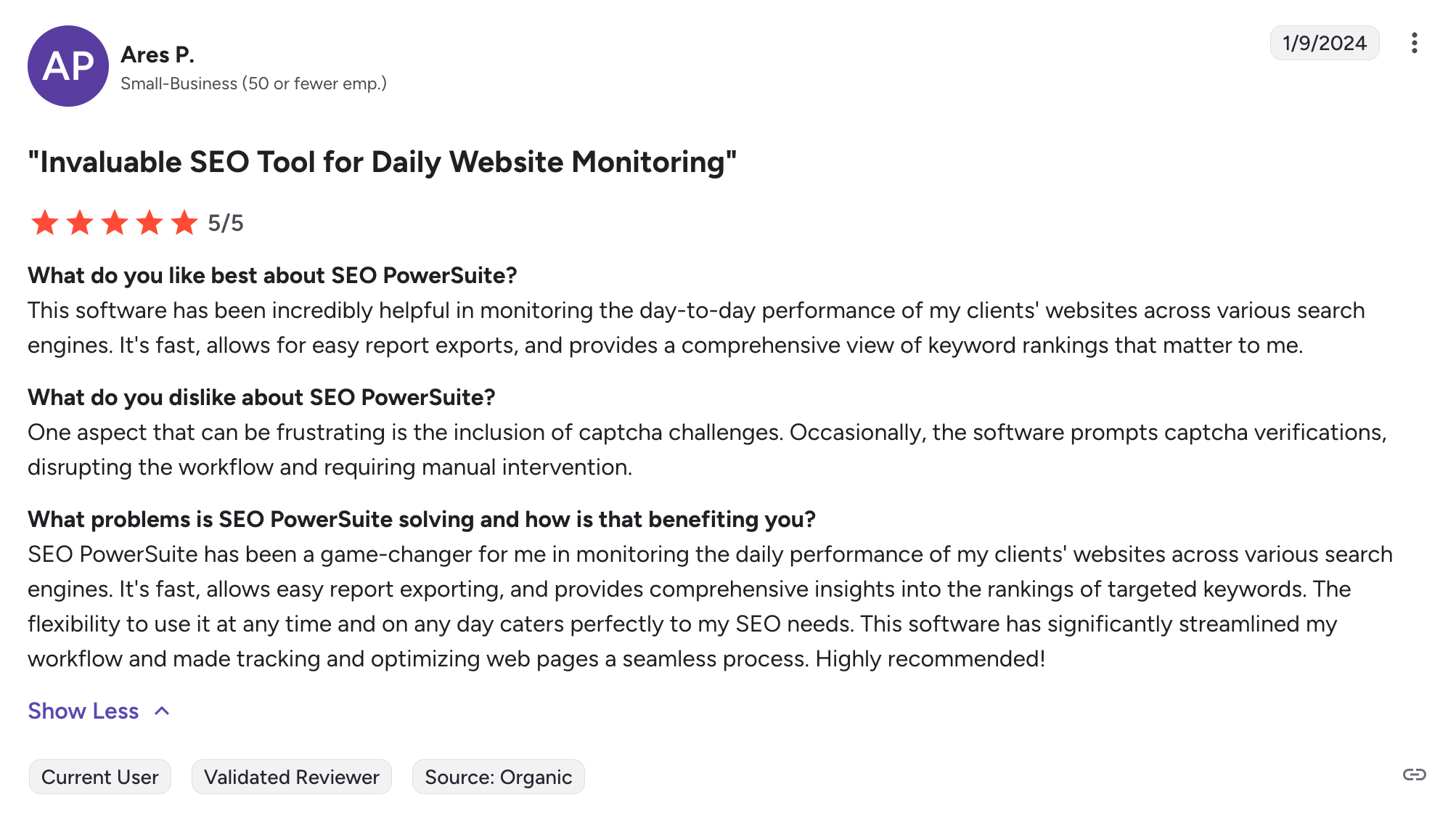Click the AP purple avatar circle

click(x=68, y=66)
